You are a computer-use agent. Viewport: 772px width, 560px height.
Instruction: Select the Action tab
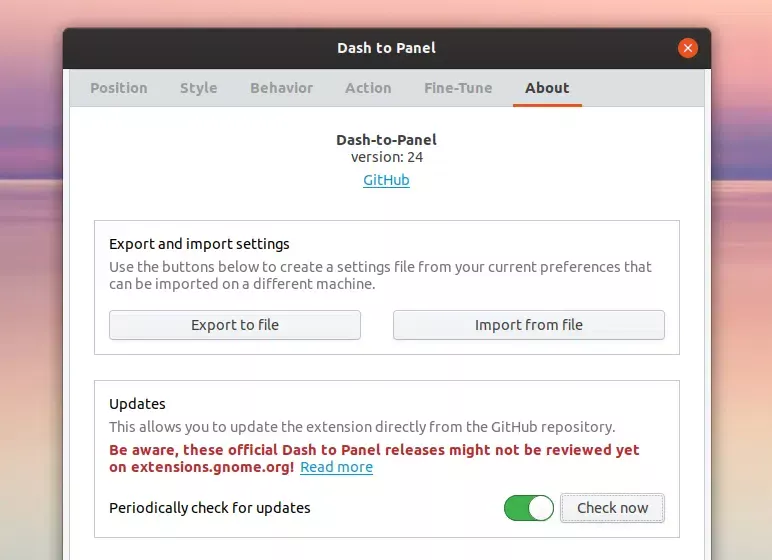(368, 88)
